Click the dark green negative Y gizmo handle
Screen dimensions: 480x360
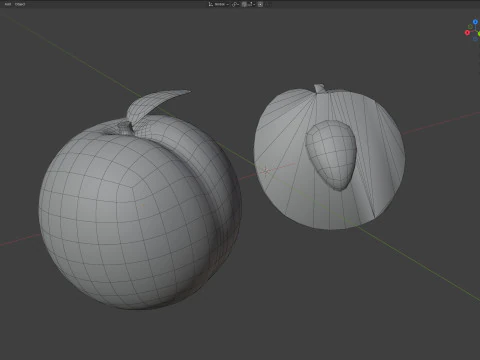tap(470, 27)
